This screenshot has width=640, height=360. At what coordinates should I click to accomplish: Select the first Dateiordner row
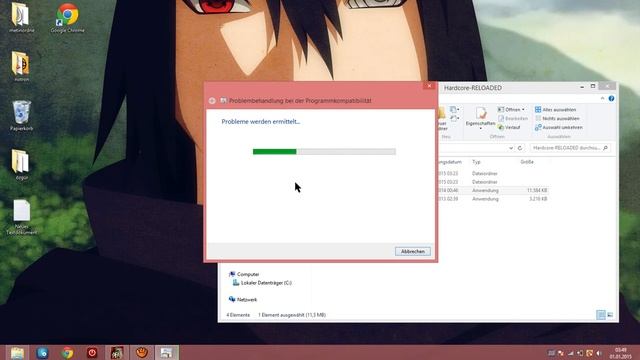pyautogui.click(x=493, y=173)
